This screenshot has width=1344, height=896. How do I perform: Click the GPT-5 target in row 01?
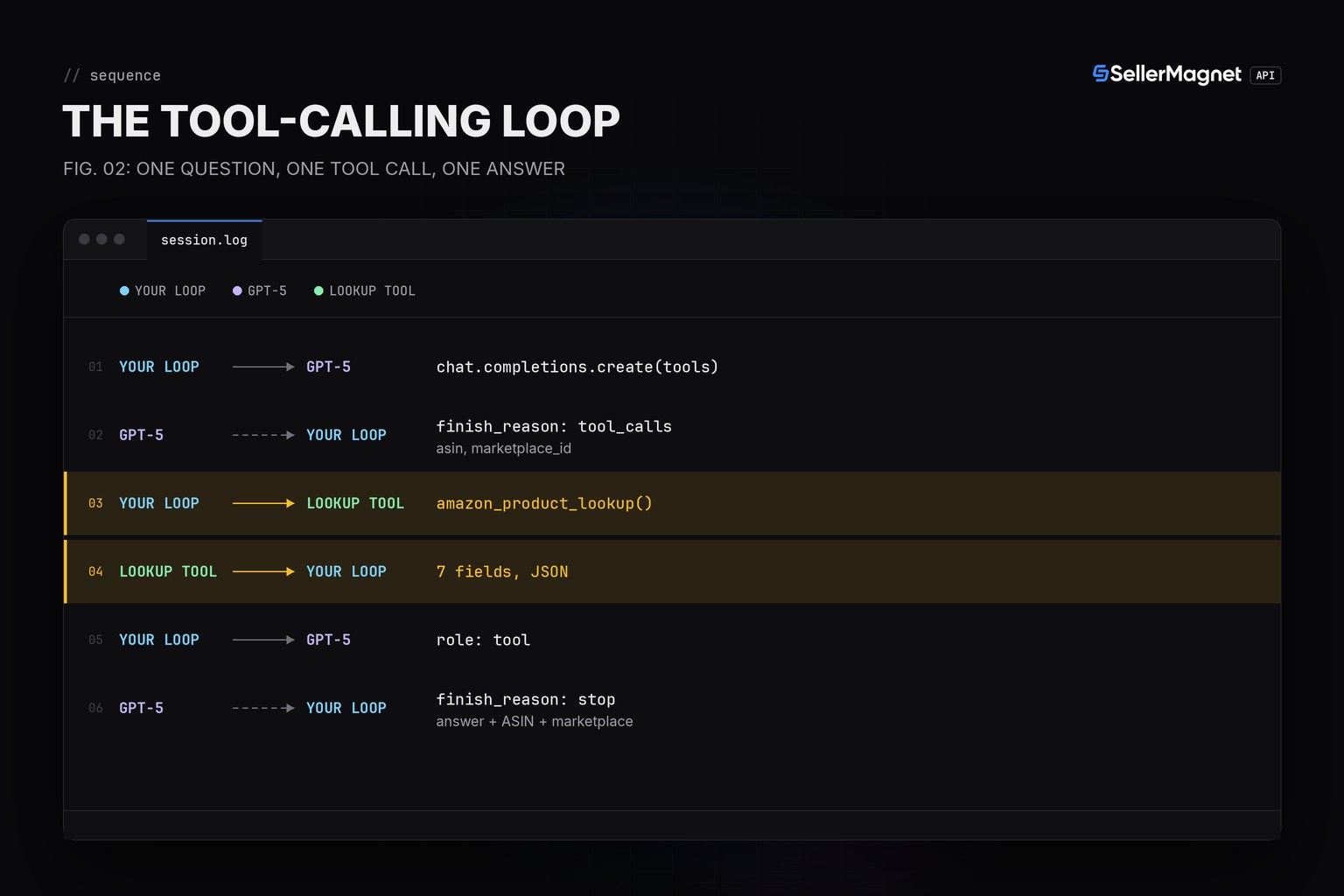[x=328, y=367]
